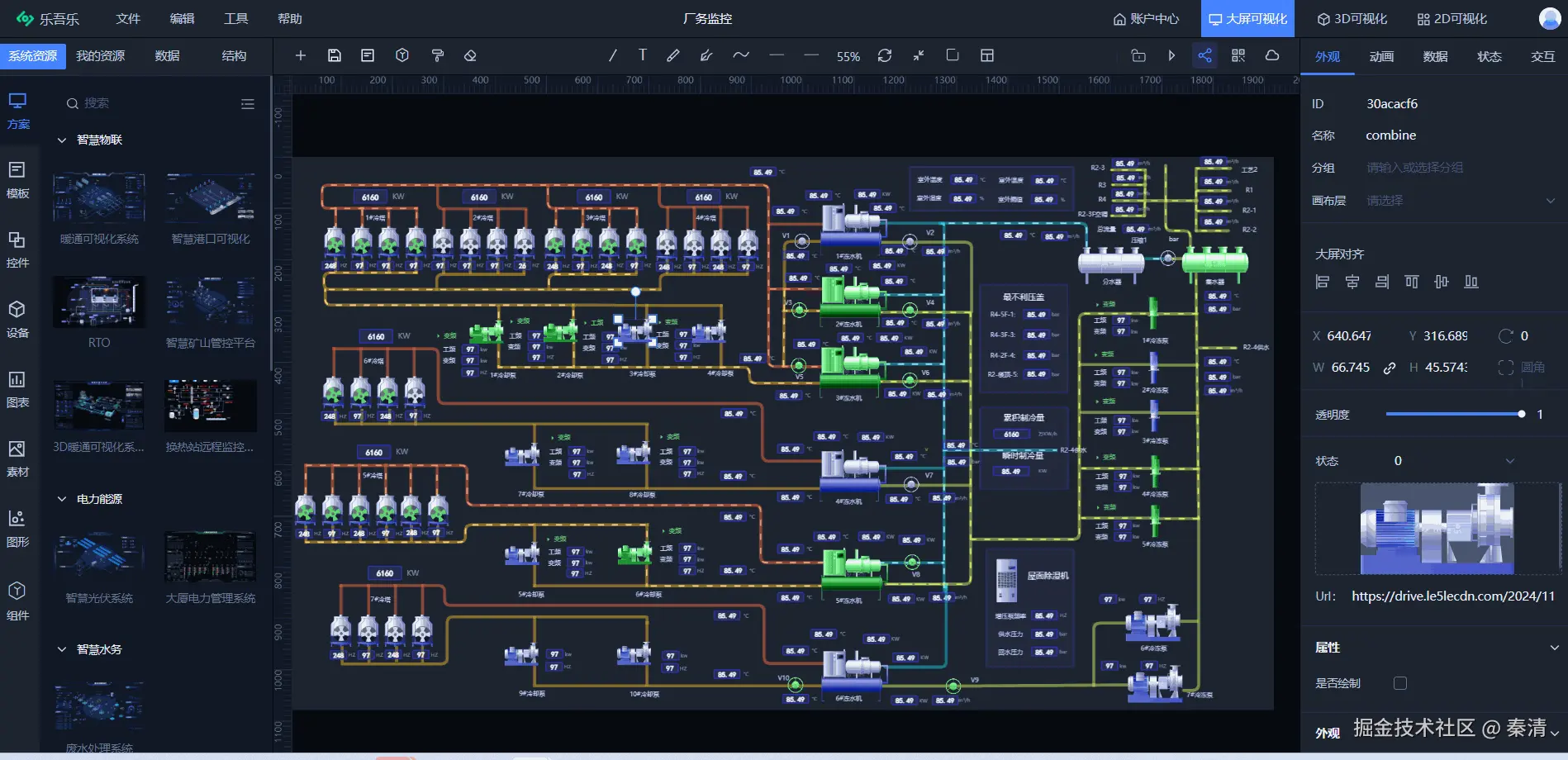
Task: Collapse the 智慧物联 category
Action: pos(62,140)
